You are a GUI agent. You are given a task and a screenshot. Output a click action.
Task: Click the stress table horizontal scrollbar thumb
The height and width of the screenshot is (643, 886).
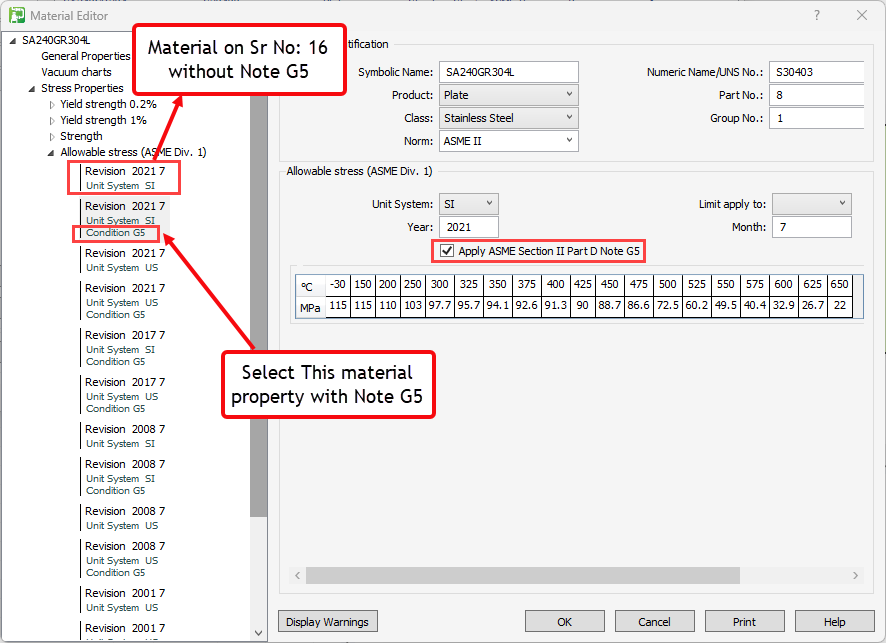pyautogui.click(x=523, y=575)
